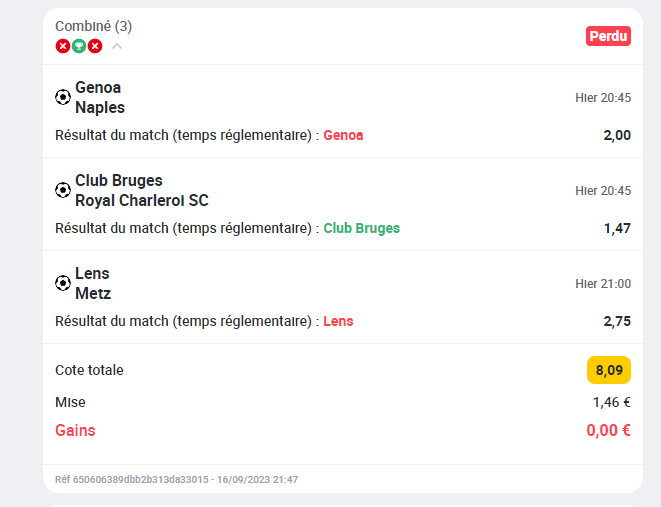The height and width of the screenshot is (507, 661).
Task: Click the soccer ball icon beside Lens
Action: coord(63,283)
